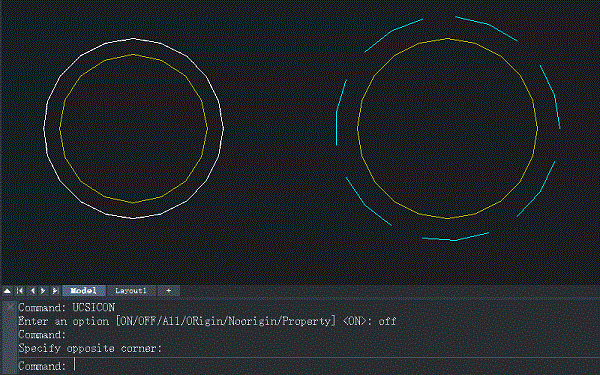Click 'Specify opposite corner:' history text

pyautogui.click(x=90, y=348)
